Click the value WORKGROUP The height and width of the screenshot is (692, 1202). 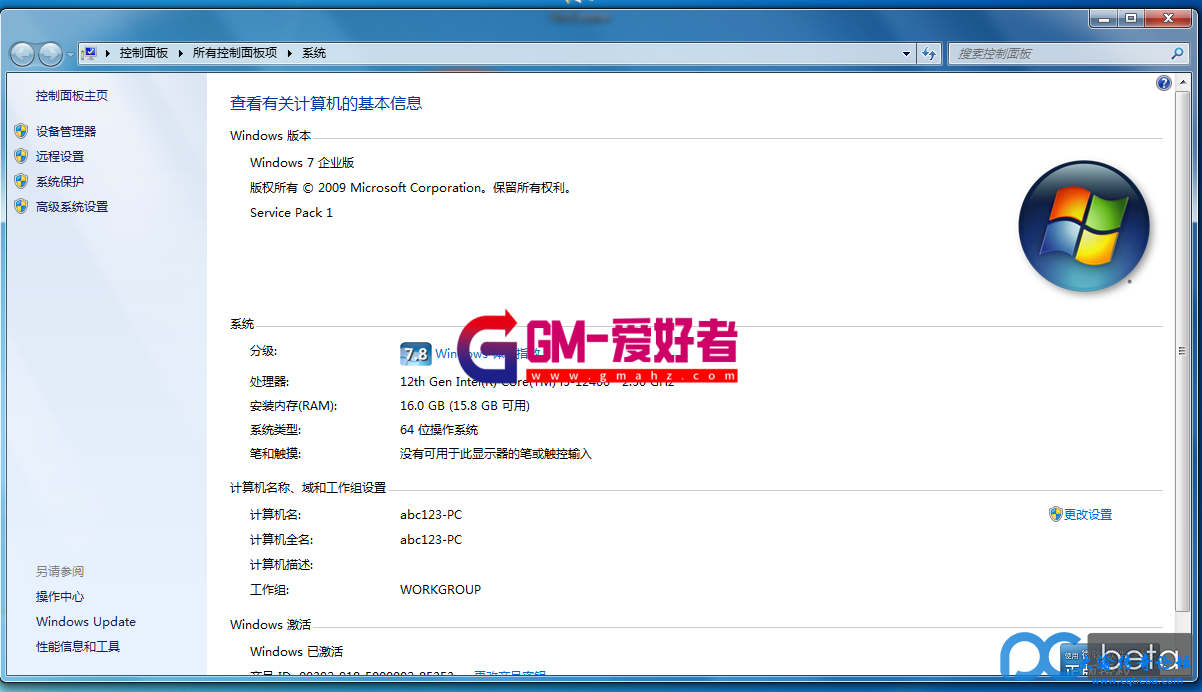440,590
